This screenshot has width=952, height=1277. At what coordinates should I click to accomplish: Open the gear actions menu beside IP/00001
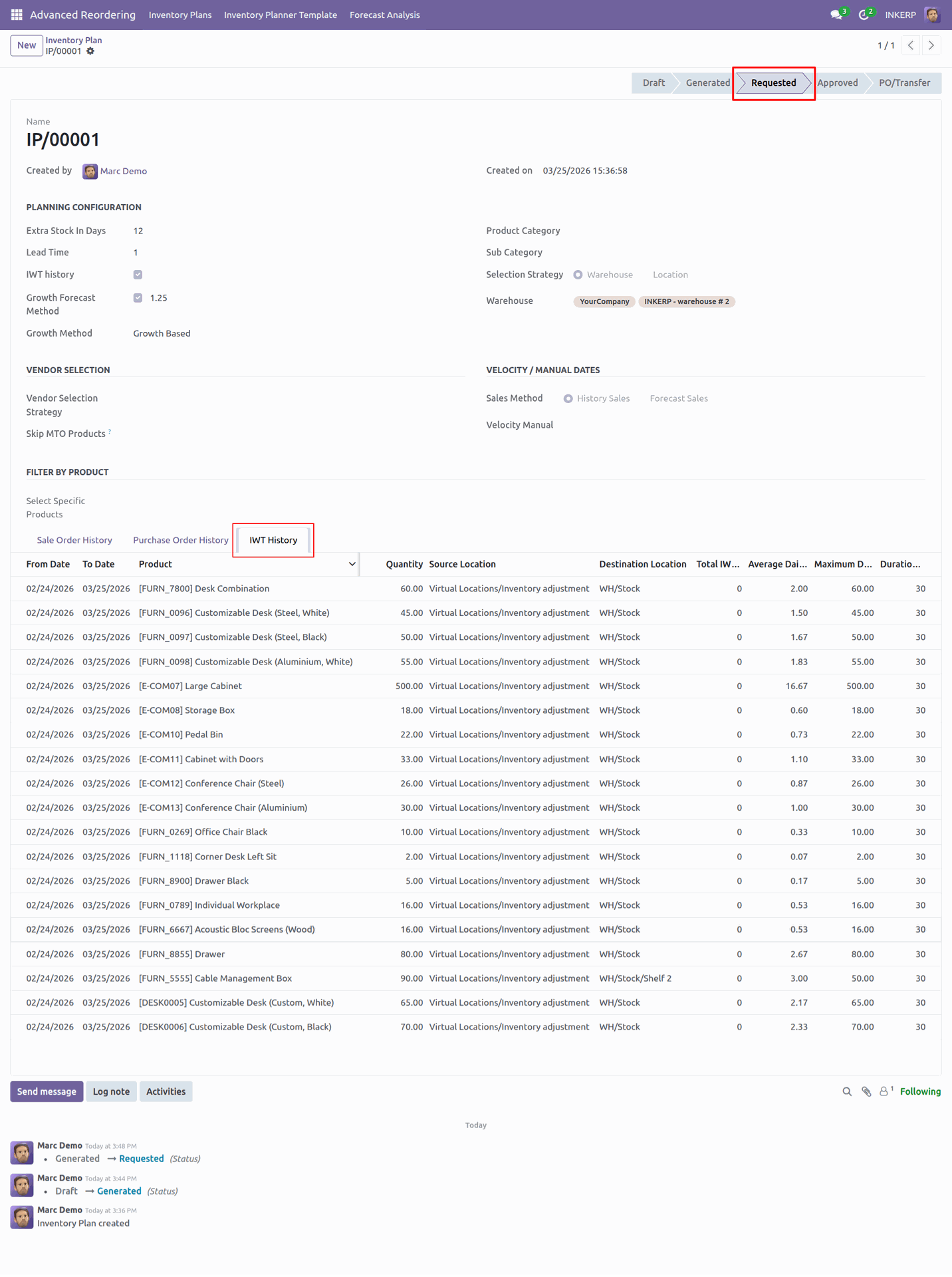point(90,51)
